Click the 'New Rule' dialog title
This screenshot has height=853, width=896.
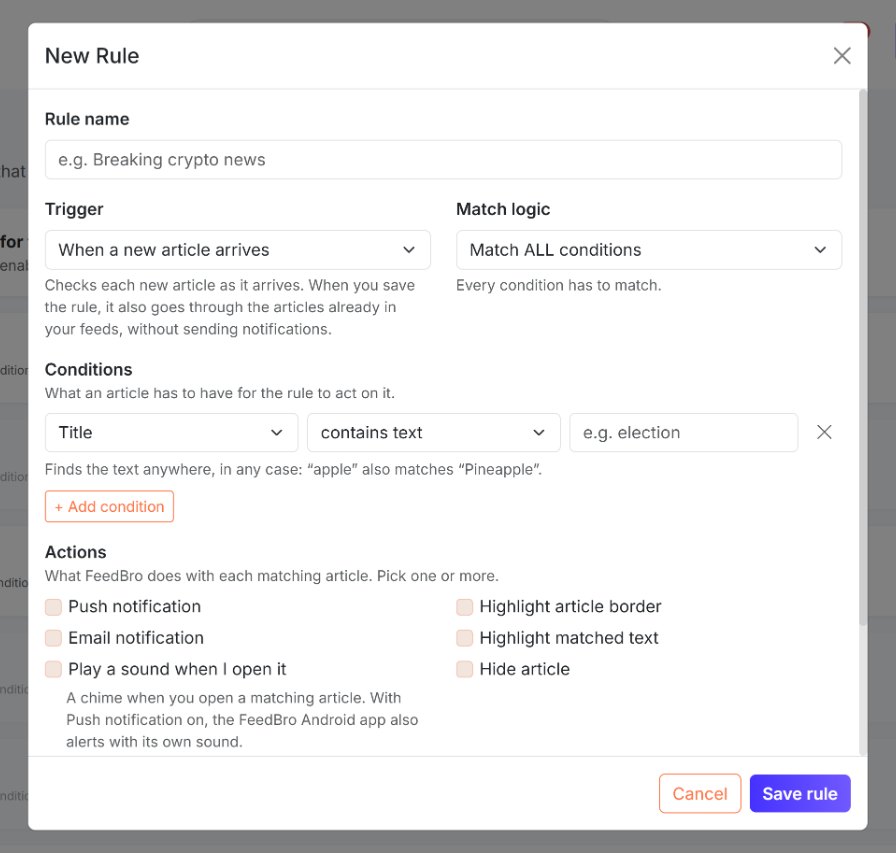92,56
